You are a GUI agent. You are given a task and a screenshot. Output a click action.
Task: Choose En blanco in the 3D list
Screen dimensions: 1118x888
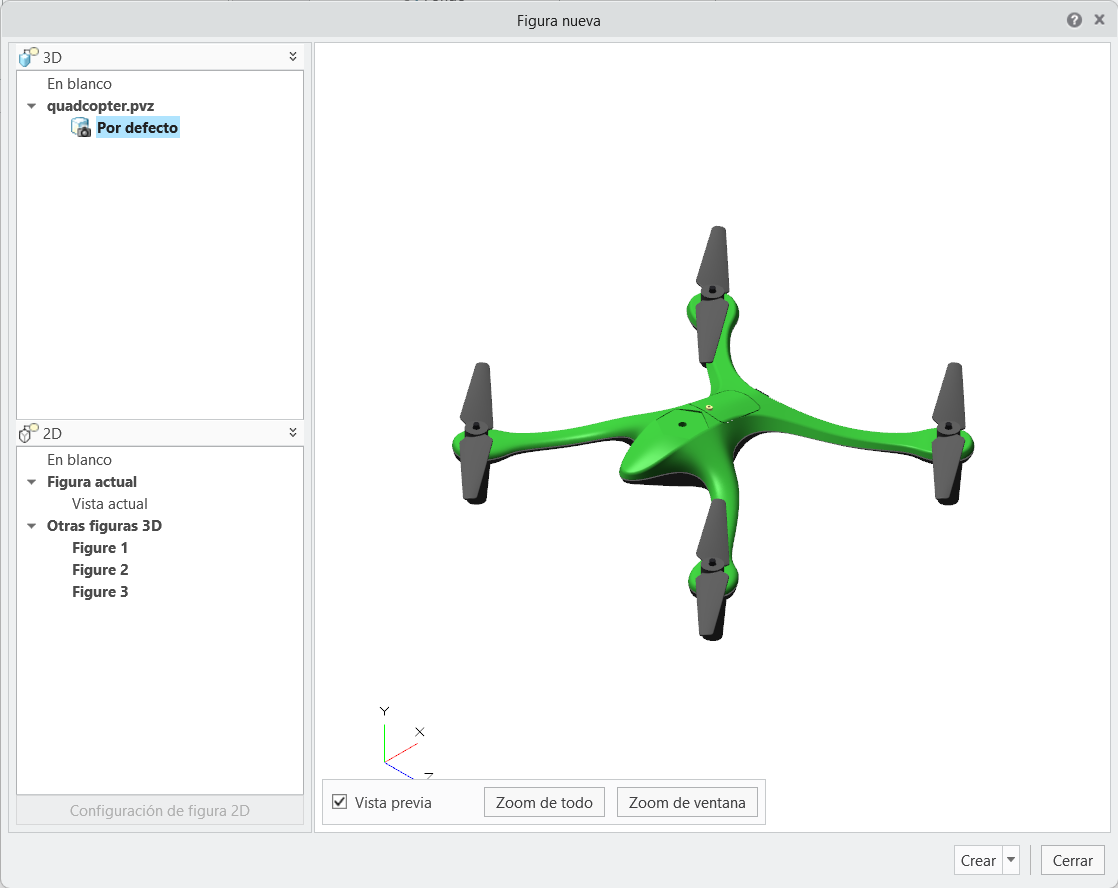79,83
